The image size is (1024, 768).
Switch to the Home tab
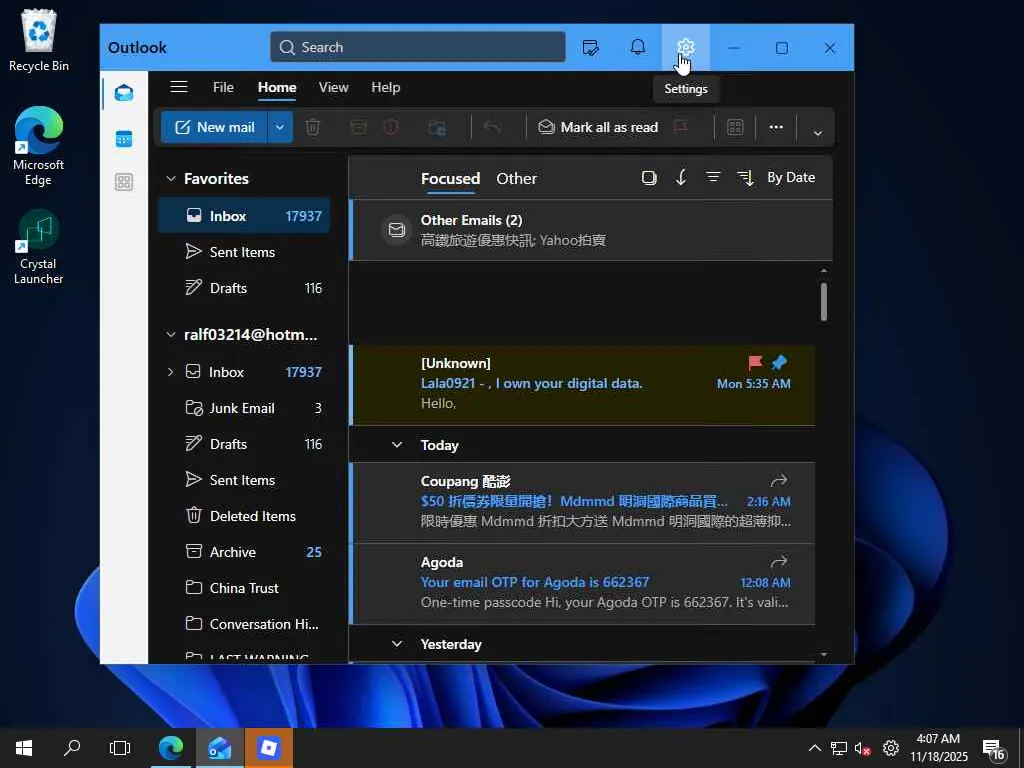pyautogui.click(x=277, y=87)
